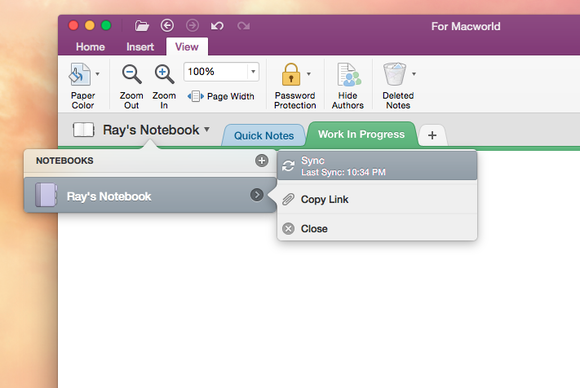
Task: Toggle Hide Authors
Action: (348, 86)
